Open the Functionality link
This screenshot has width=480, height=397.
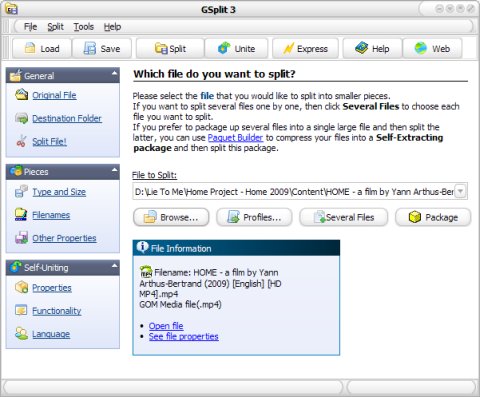tap(57, 311)
